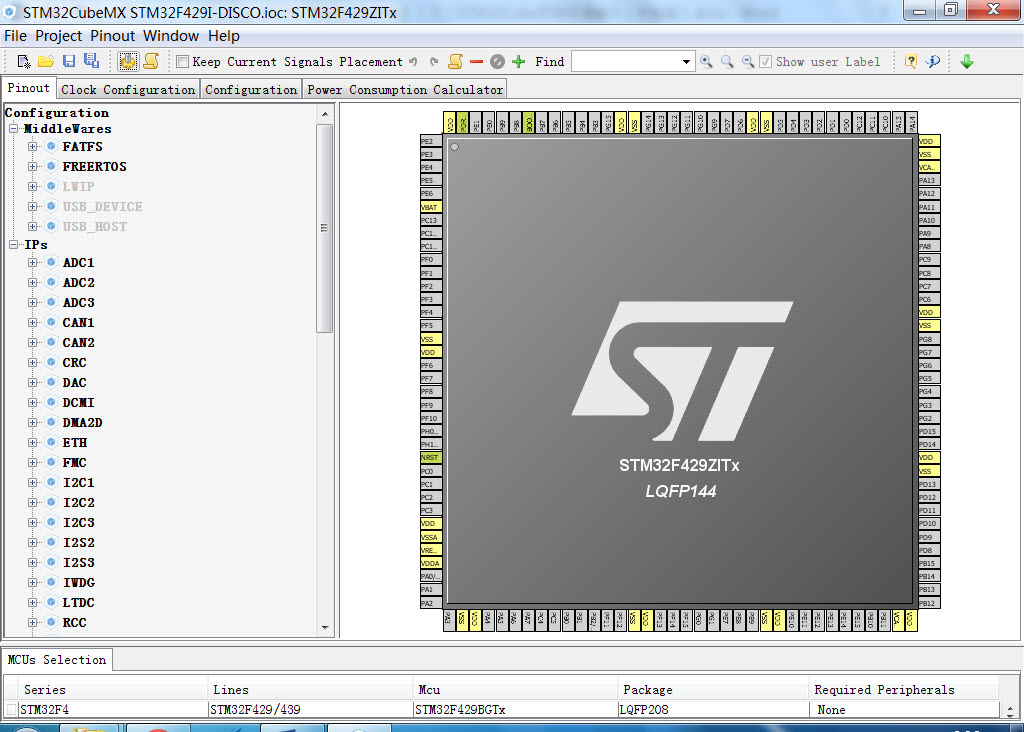Click the Undo arrow in the toolbar
This screenshot has height=732, width=1024.
pos(413,61)
